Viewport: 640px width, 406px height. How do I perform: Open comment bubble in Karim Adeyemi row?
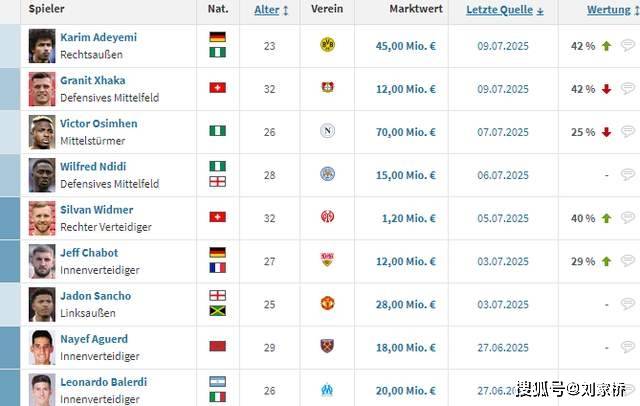tap(627, 46)
